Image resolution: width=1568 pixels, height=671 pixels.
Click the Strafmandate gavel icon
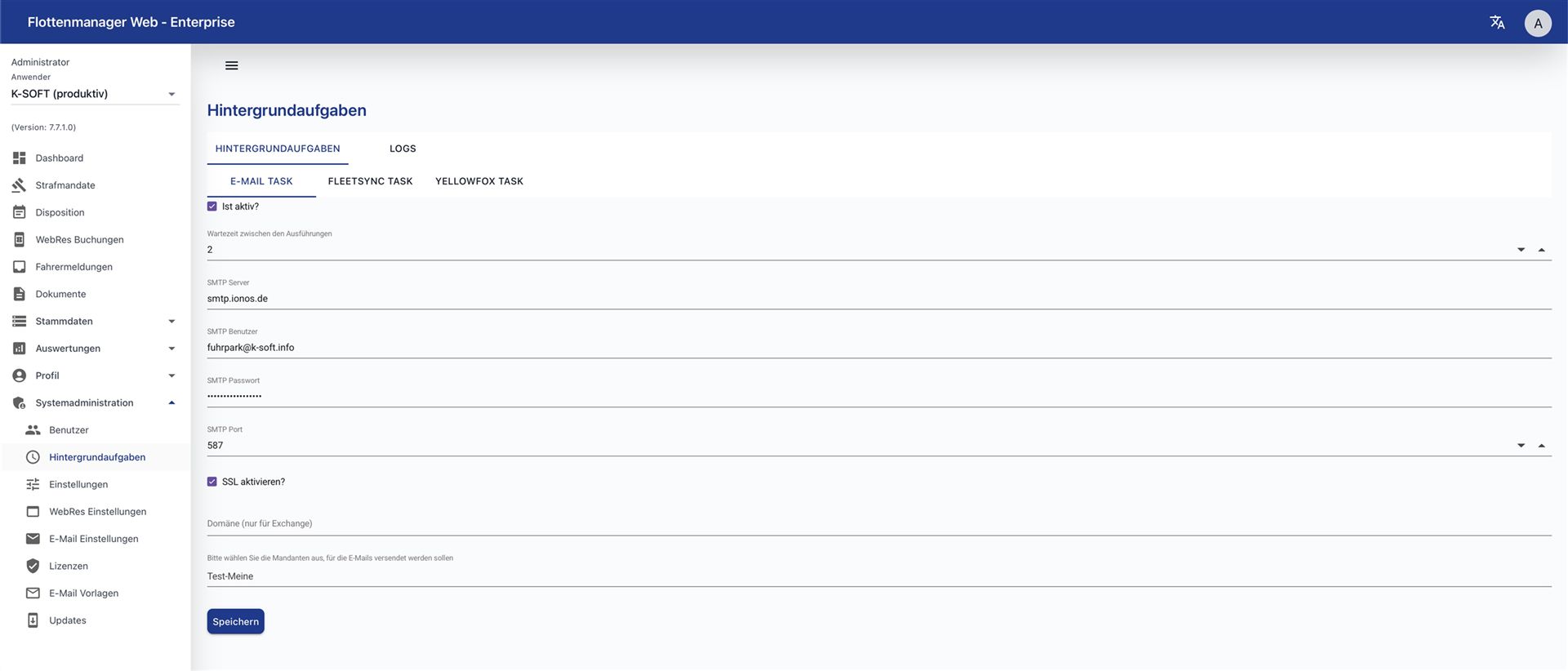coord(20,185)
